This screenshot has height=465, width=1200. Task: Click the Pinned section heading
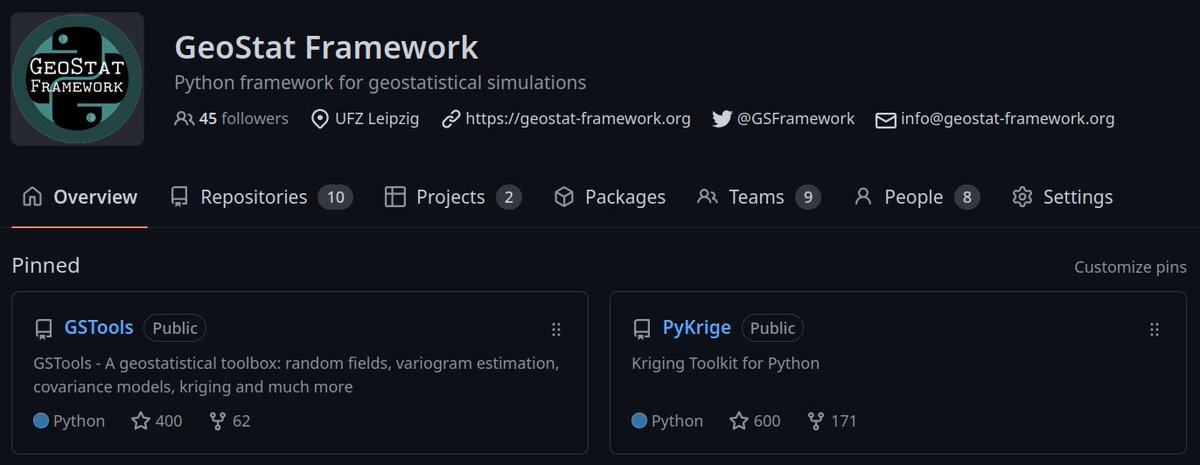[x=46, y=265]
